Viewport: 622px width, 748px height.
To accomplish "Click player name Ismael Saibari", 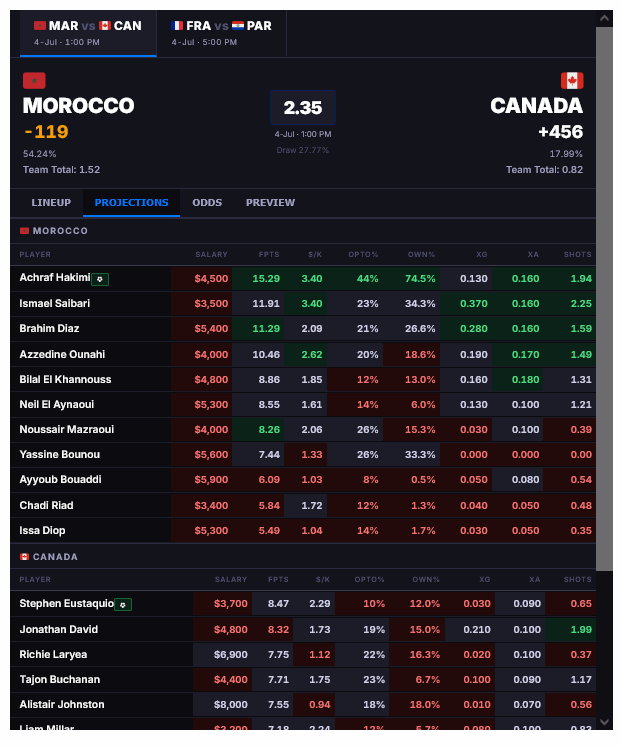I will click(x=54, y=303).
